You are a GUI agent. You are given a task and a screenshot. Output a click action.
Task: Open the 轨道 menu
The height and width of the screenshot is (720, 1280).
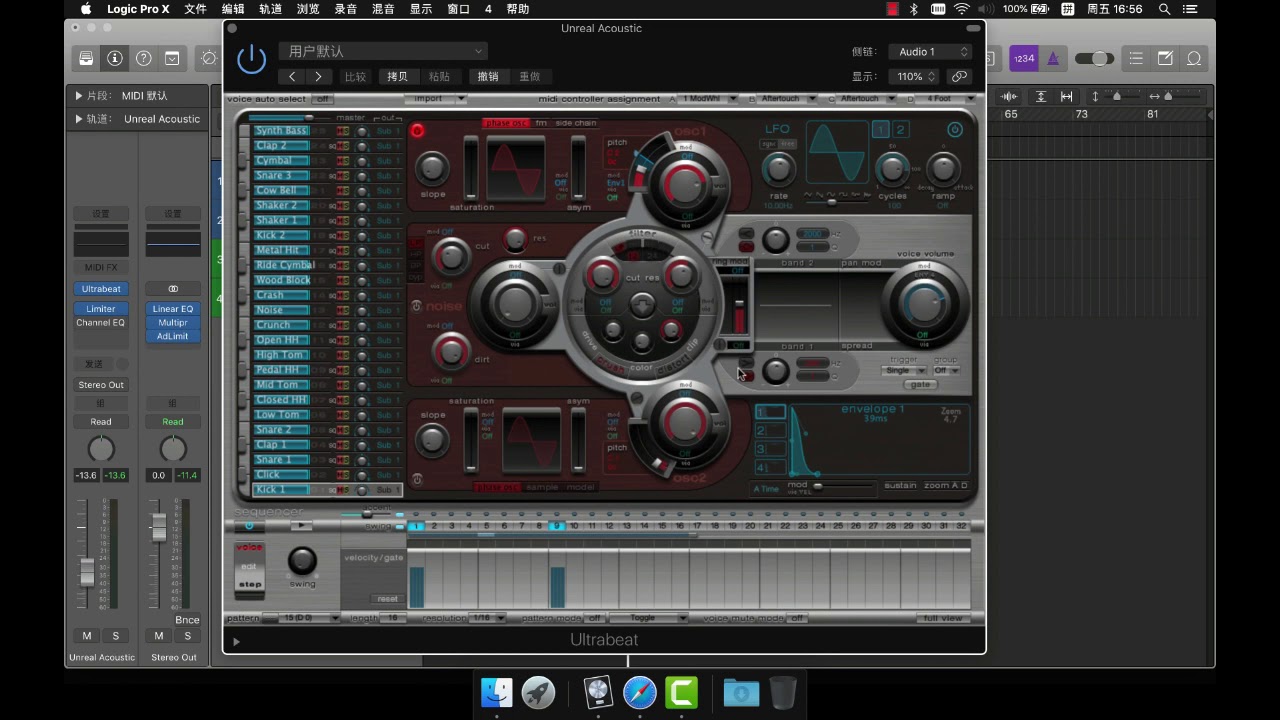[x=270, y=9]
